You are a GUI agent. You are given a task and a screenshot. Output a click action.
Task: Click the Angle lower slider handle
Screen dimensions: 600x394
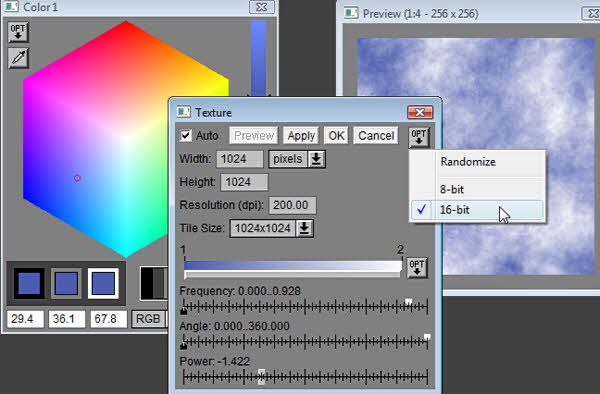click(184, 346)
